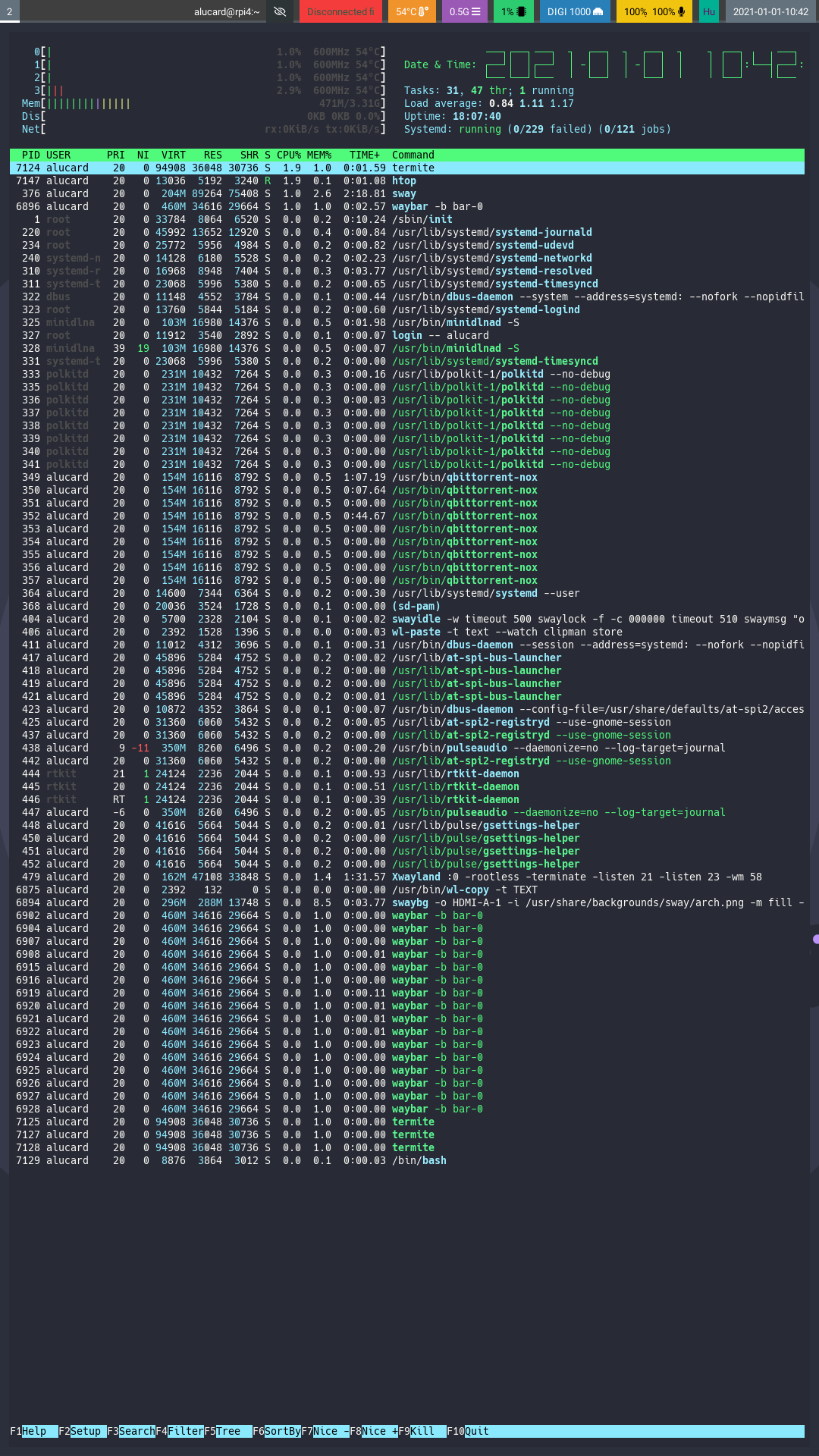This screenshot has width=819, height=1456.
Task: Select the swaybg process row 6894
Action: 407,902
